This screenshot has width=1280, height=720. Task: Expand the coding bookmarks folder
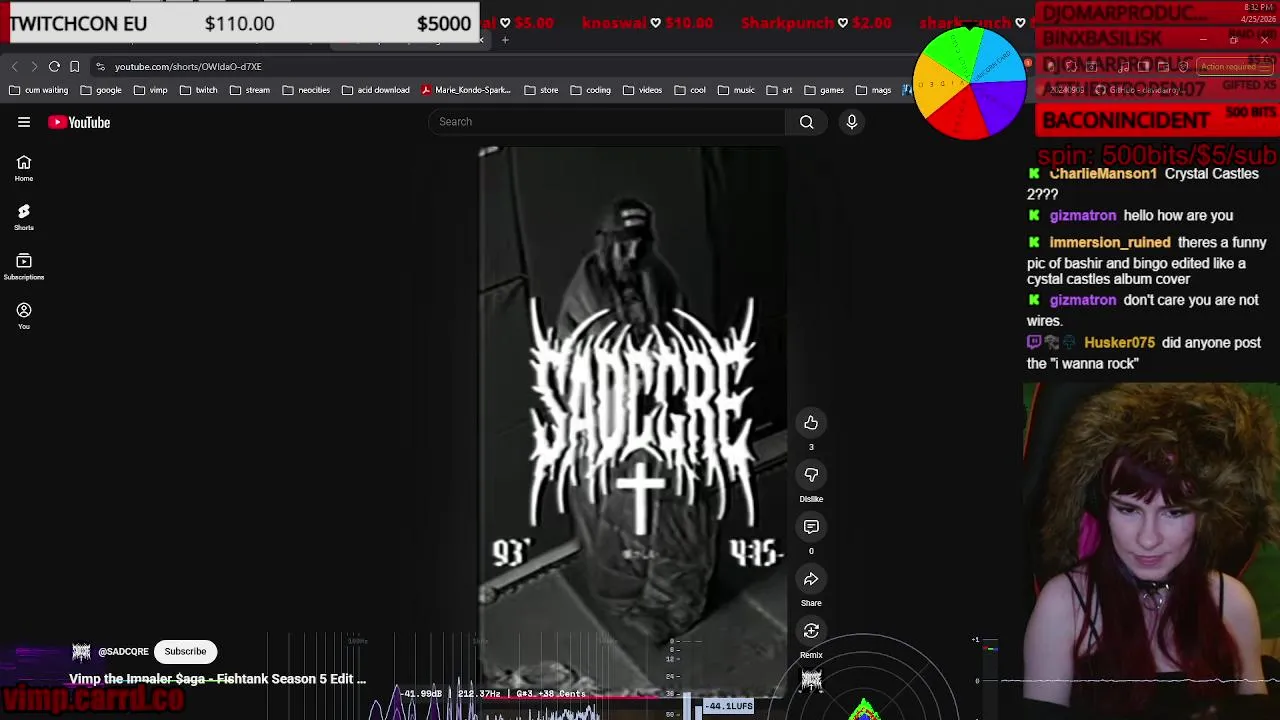click(591, 90)
